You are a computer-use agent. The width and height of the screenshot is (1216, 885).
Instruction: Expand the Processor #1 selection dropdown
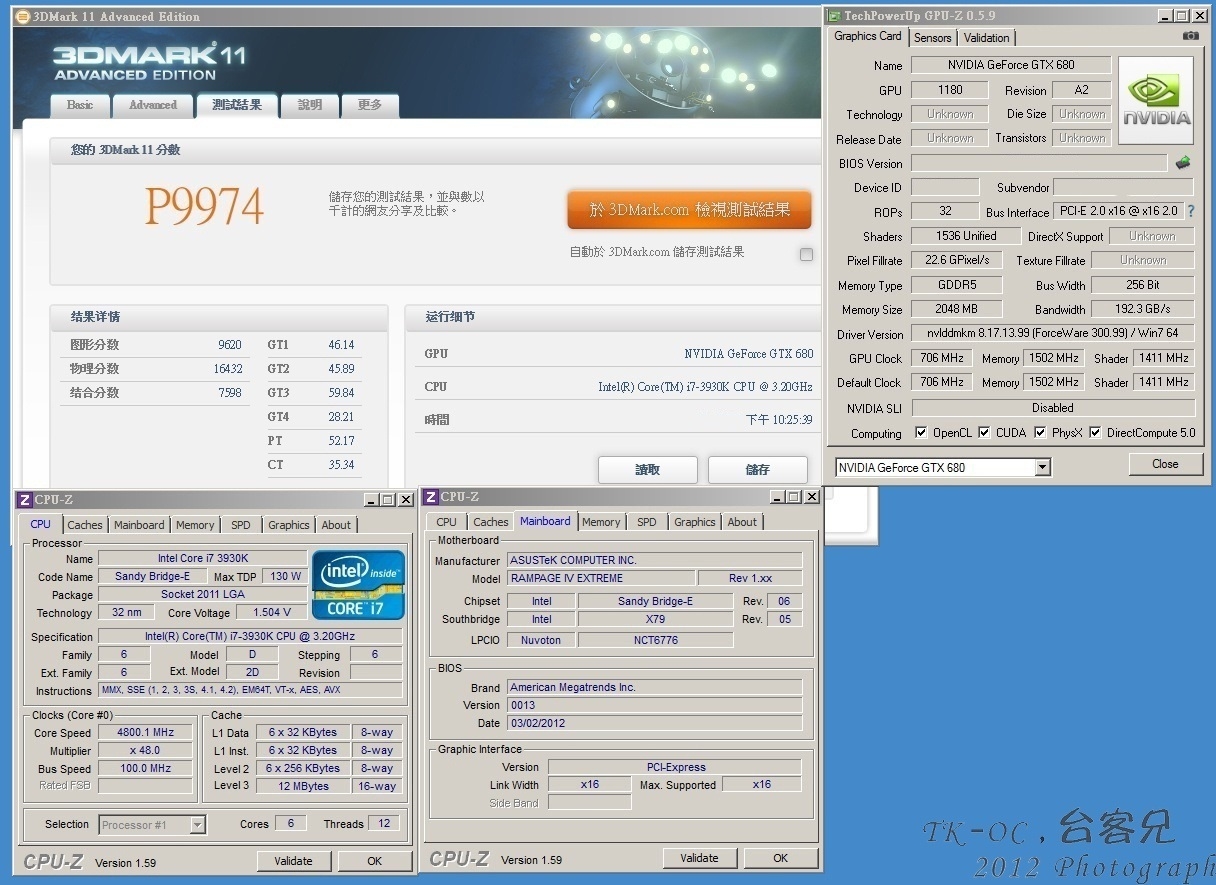pos(197,825)
